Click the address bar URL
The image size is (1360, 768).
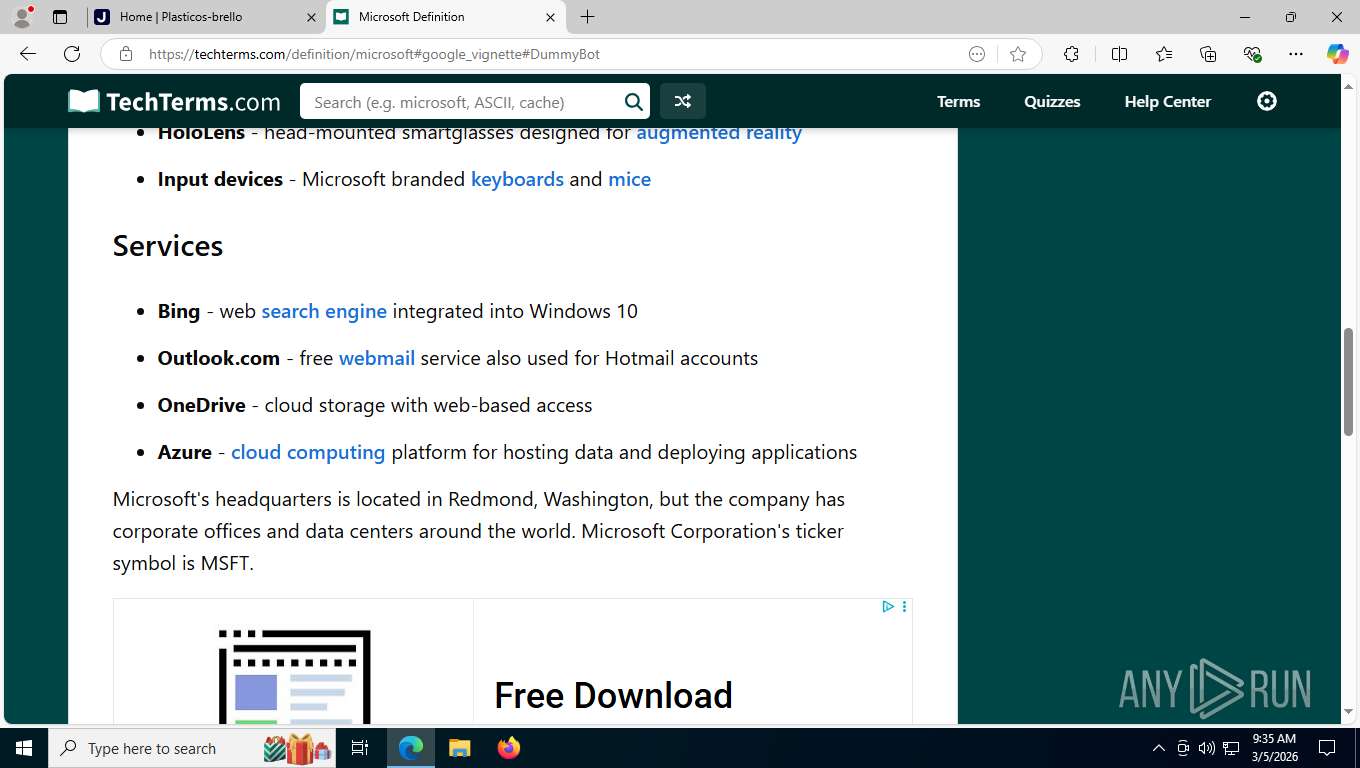pos(374,54)
